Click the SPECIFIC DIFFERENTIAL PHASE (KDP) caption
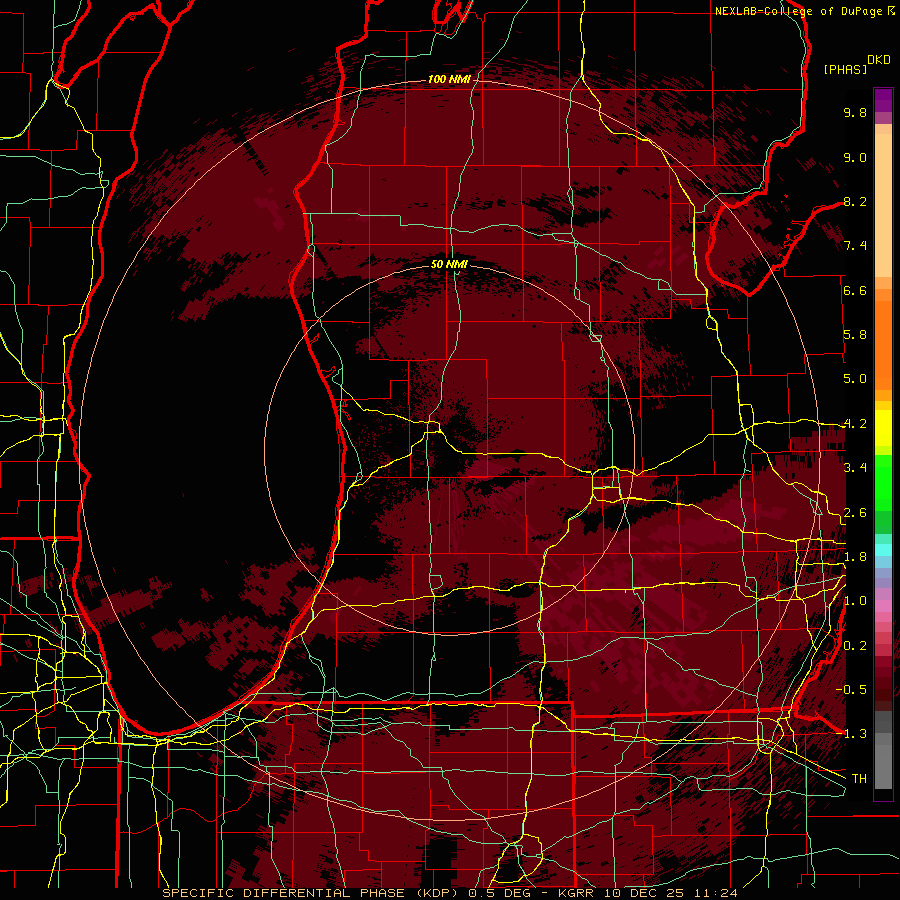The image size is (900, 900). click(311, 893)
